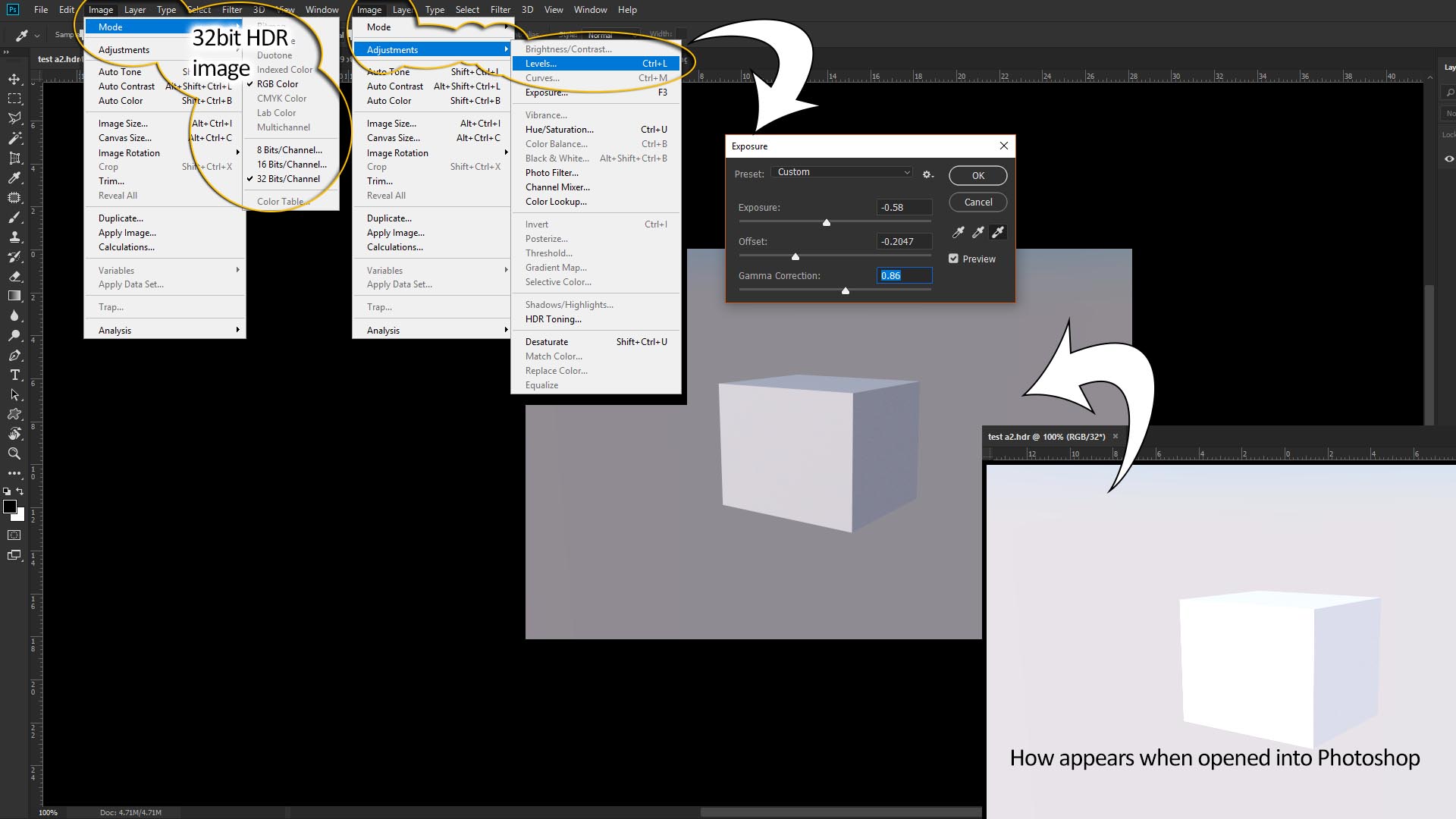1456x819 pixels.
Task: Open the Help menu
Action: pyautogui.click(x=627, y=10)
